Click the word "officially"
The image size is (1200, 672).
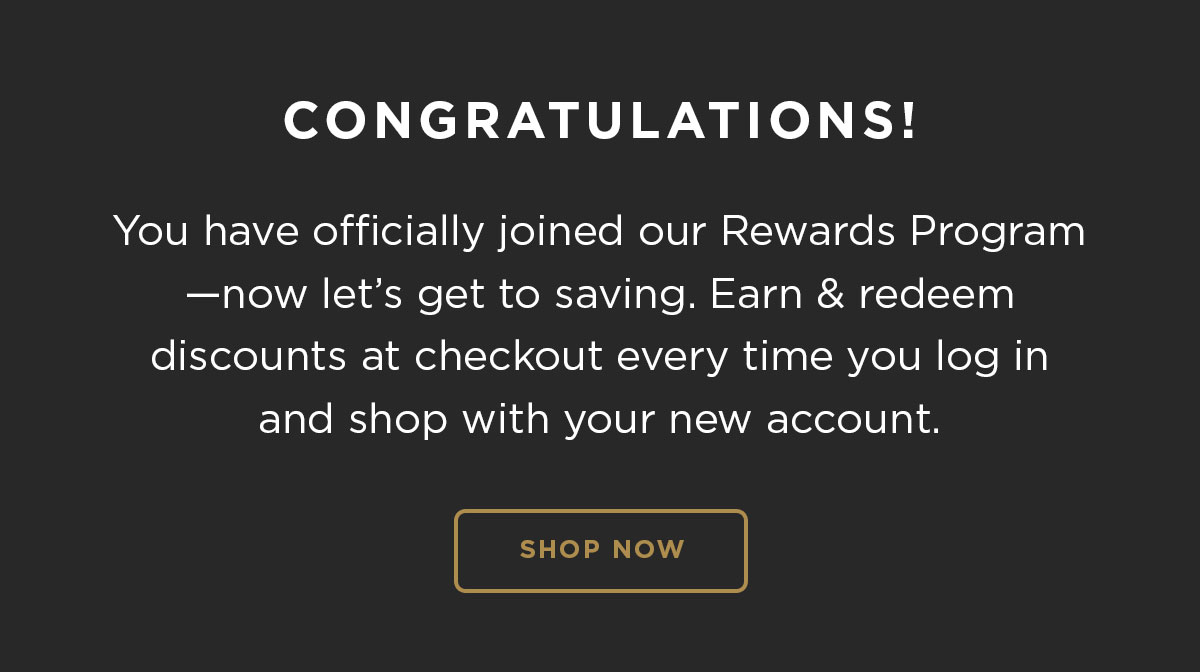[398, 234]
